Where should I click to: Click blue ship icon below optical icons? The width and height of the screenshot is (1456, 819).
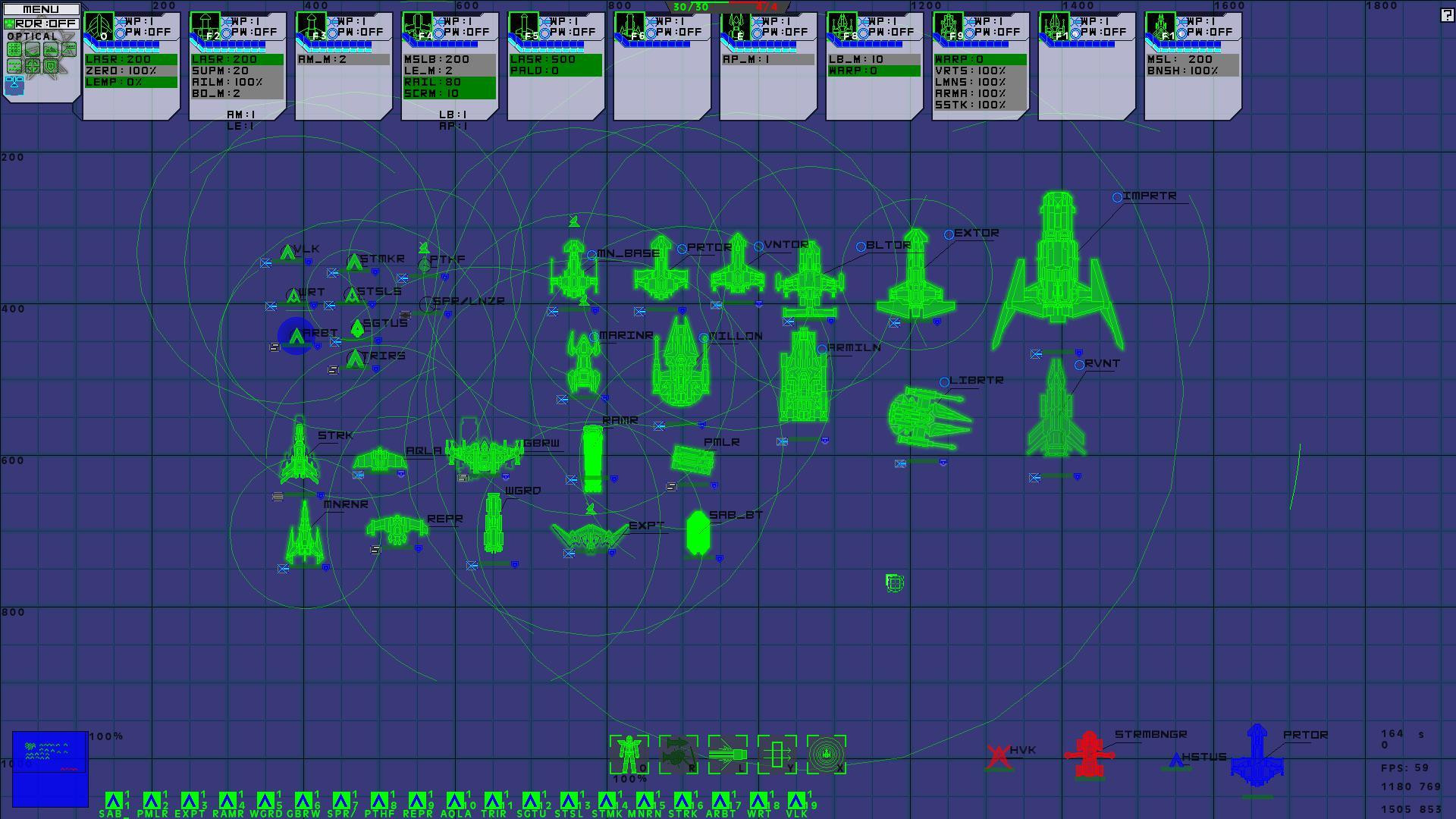click(14, 85)
